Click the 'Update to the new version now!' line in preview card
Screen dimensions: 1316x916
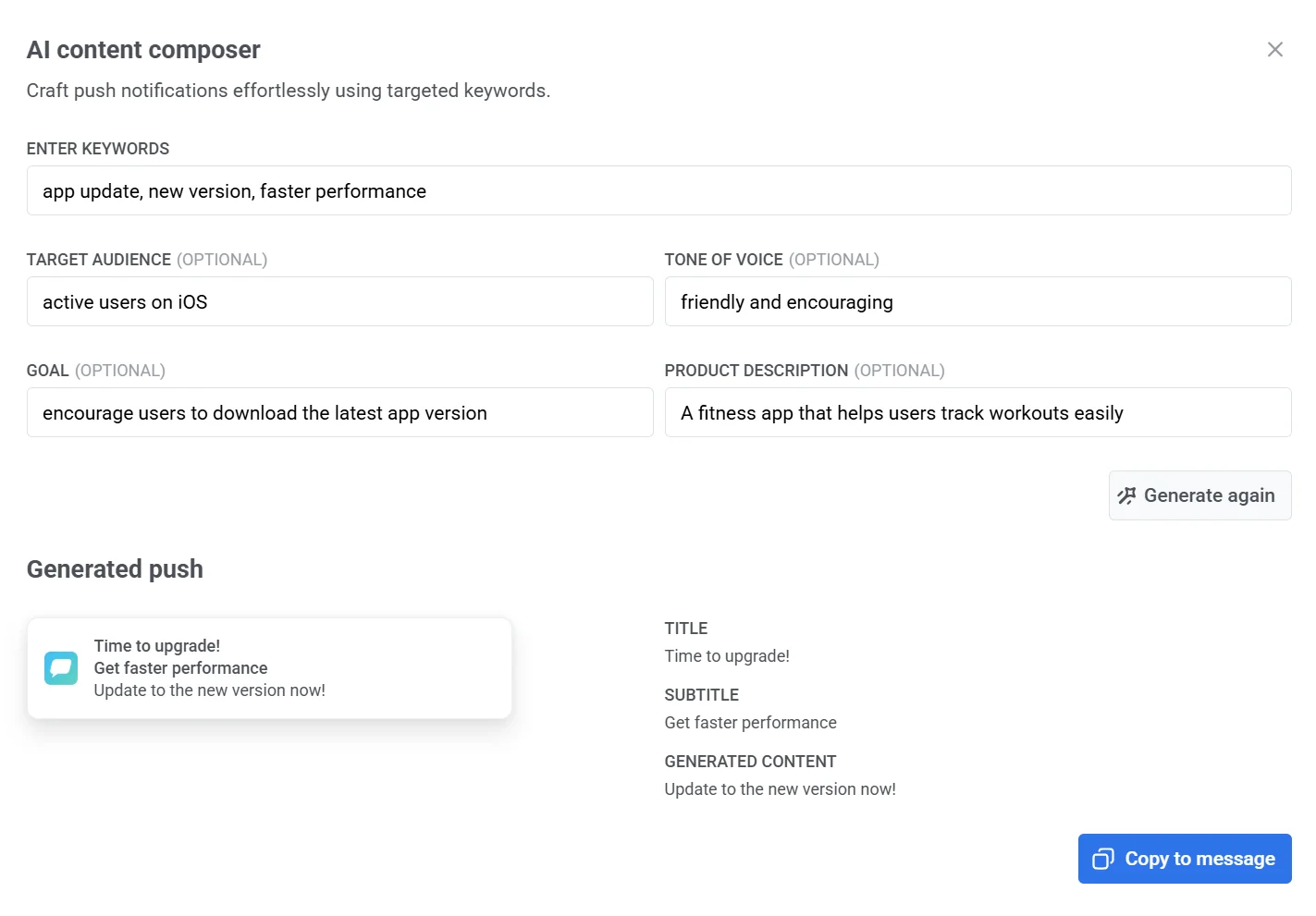[x=210, y=690]
